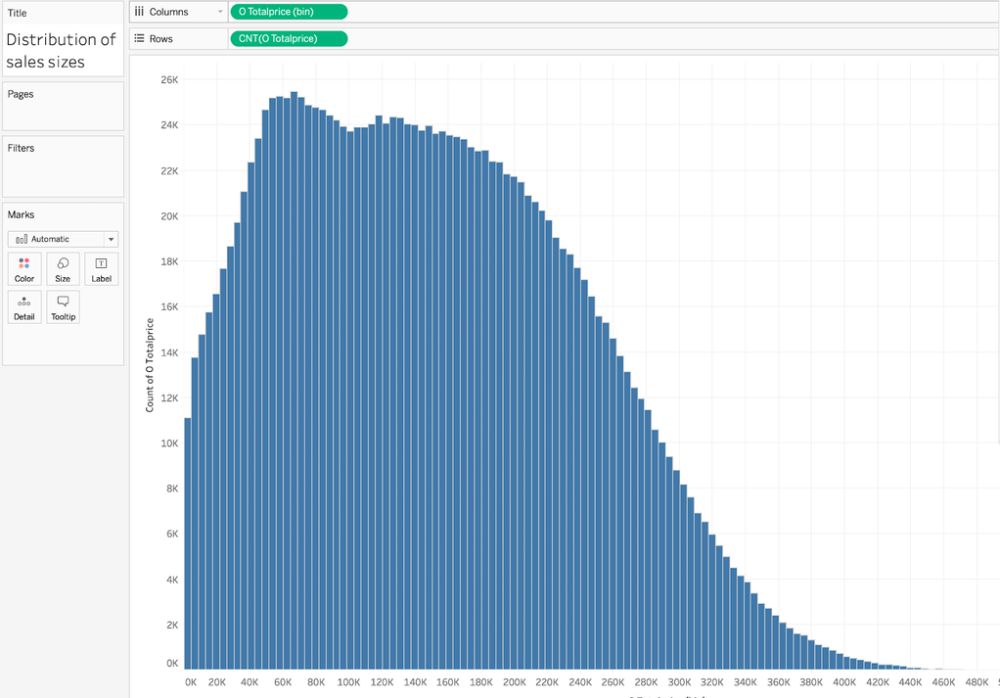1000x698 pixels.
Task: Click the Columns shelf icon
Action: tap(139, 11)
